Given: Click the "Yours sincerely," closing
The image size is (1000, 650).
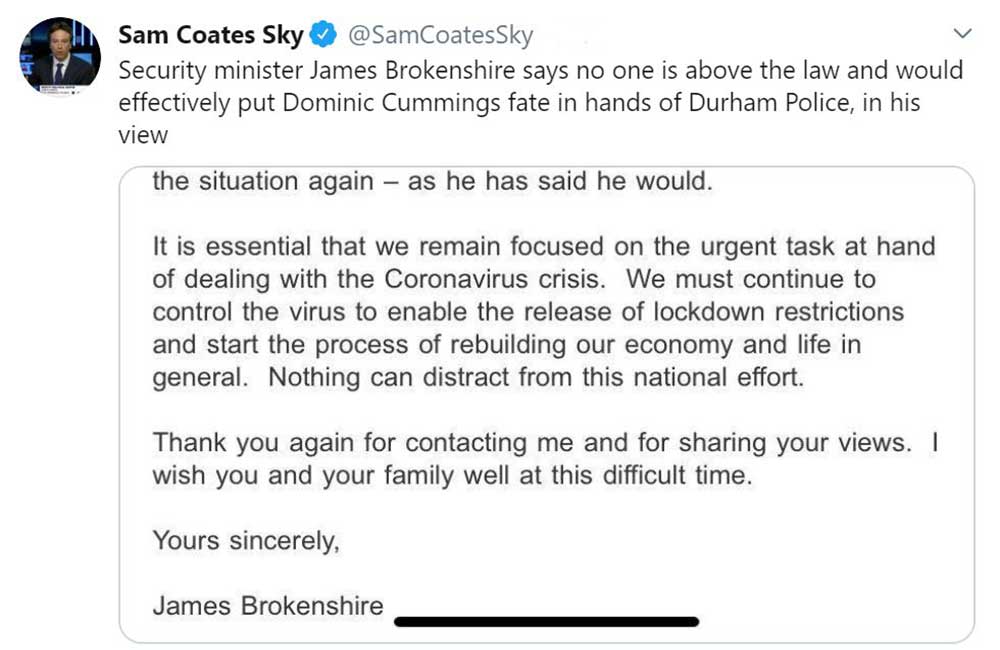Looking at the screenshot, I should click(246, 541).
